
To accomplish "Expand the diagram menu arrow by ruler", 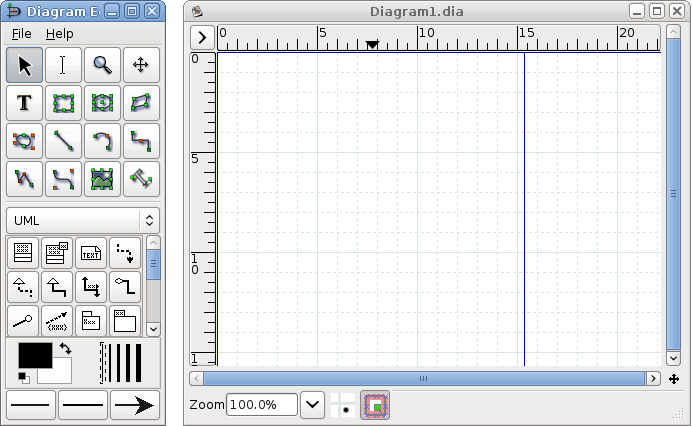I will click(x=202, y=38).
